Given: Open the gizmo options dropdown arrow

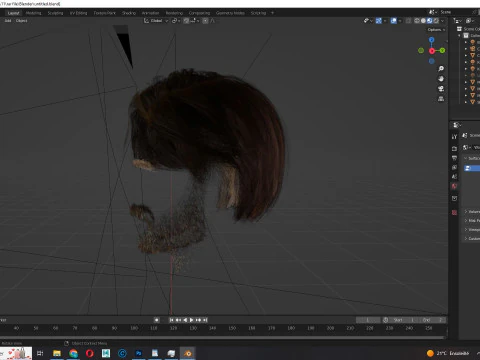Looking at the screenshot, I should pos(385,21).
